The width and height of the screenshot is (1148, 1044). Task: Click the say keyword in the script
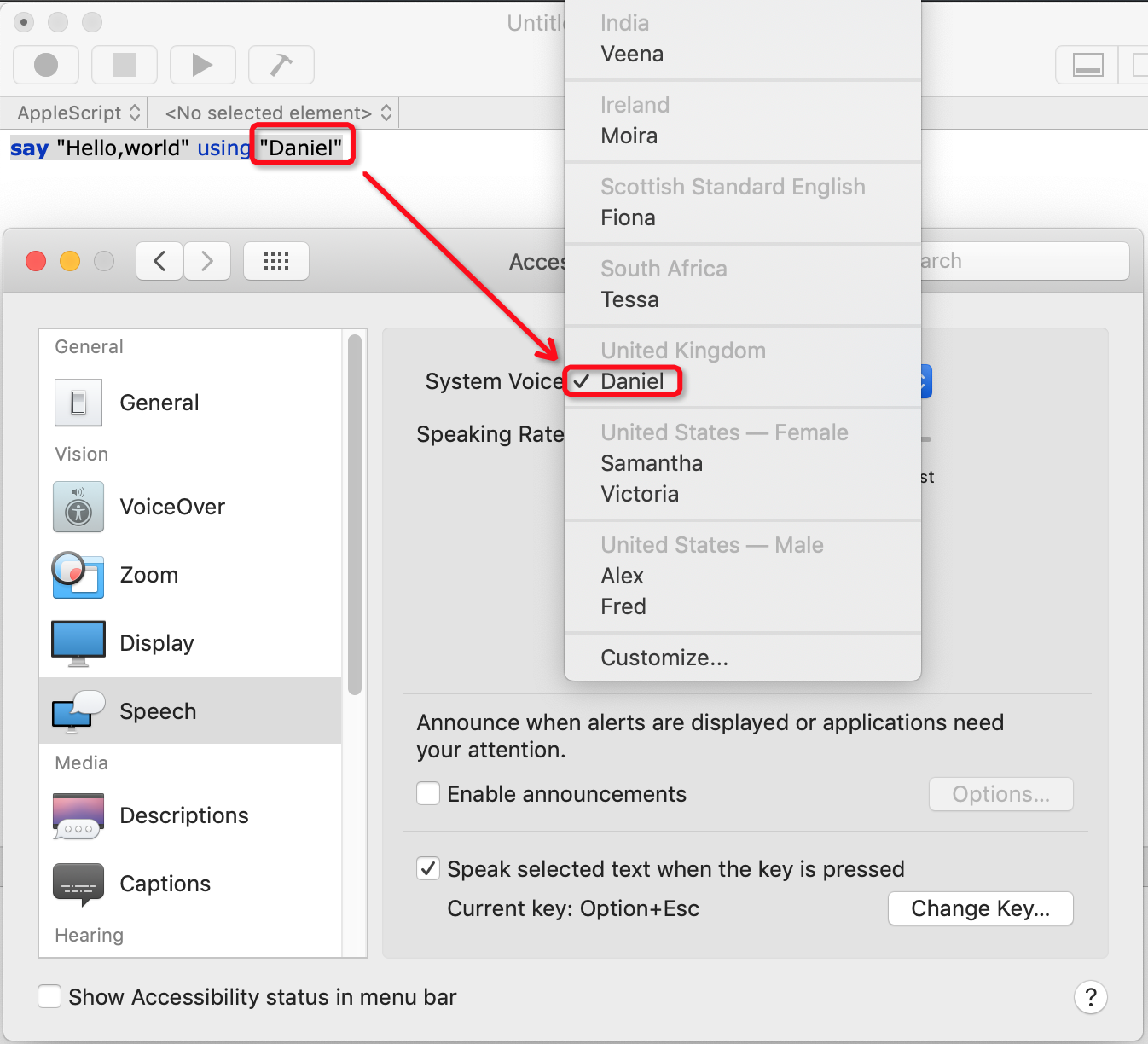click(x=29, y=148)
